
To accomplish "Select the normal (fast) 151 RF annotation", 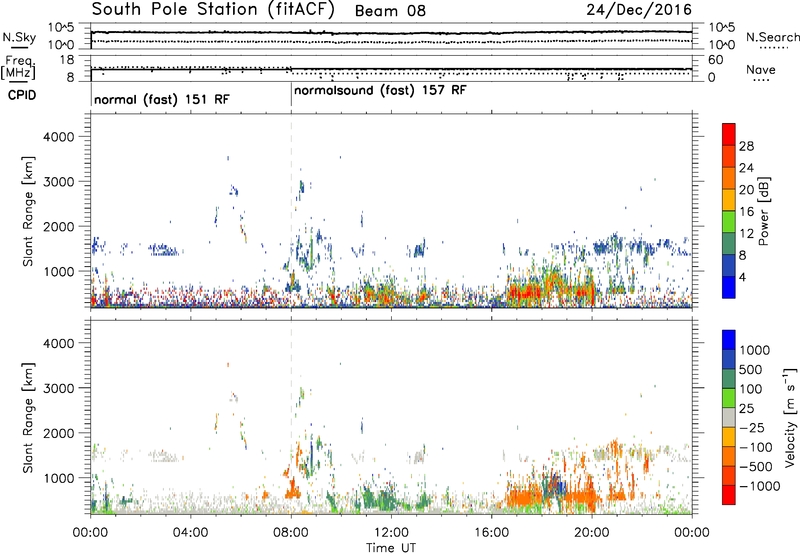I will click(x=162, y=99).
